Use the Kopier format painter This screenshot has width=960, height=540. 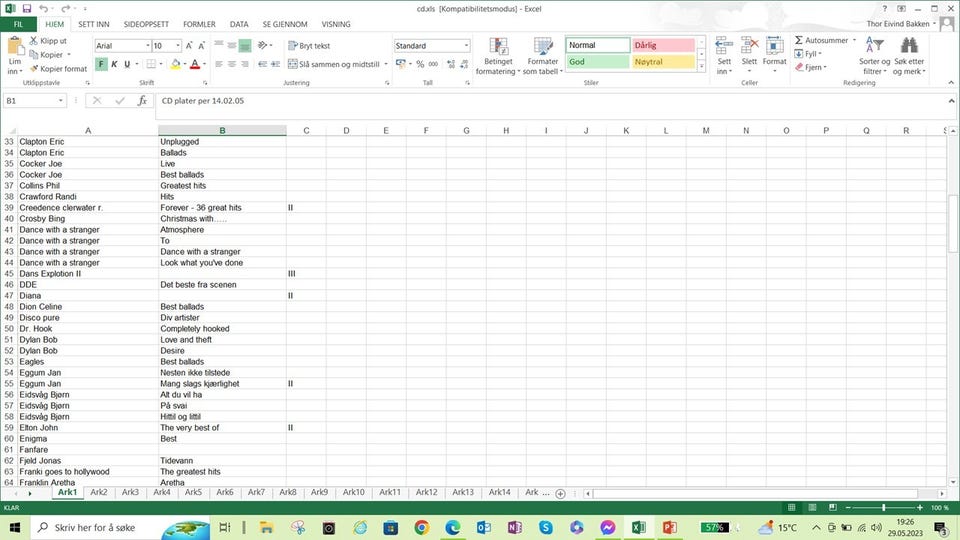(58, 69)
